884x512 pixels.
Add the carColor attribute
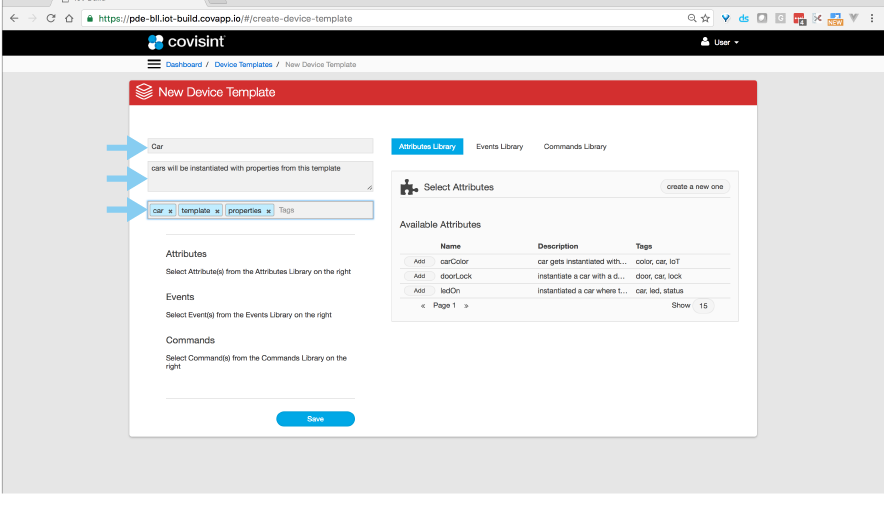[x=419, y=261]
